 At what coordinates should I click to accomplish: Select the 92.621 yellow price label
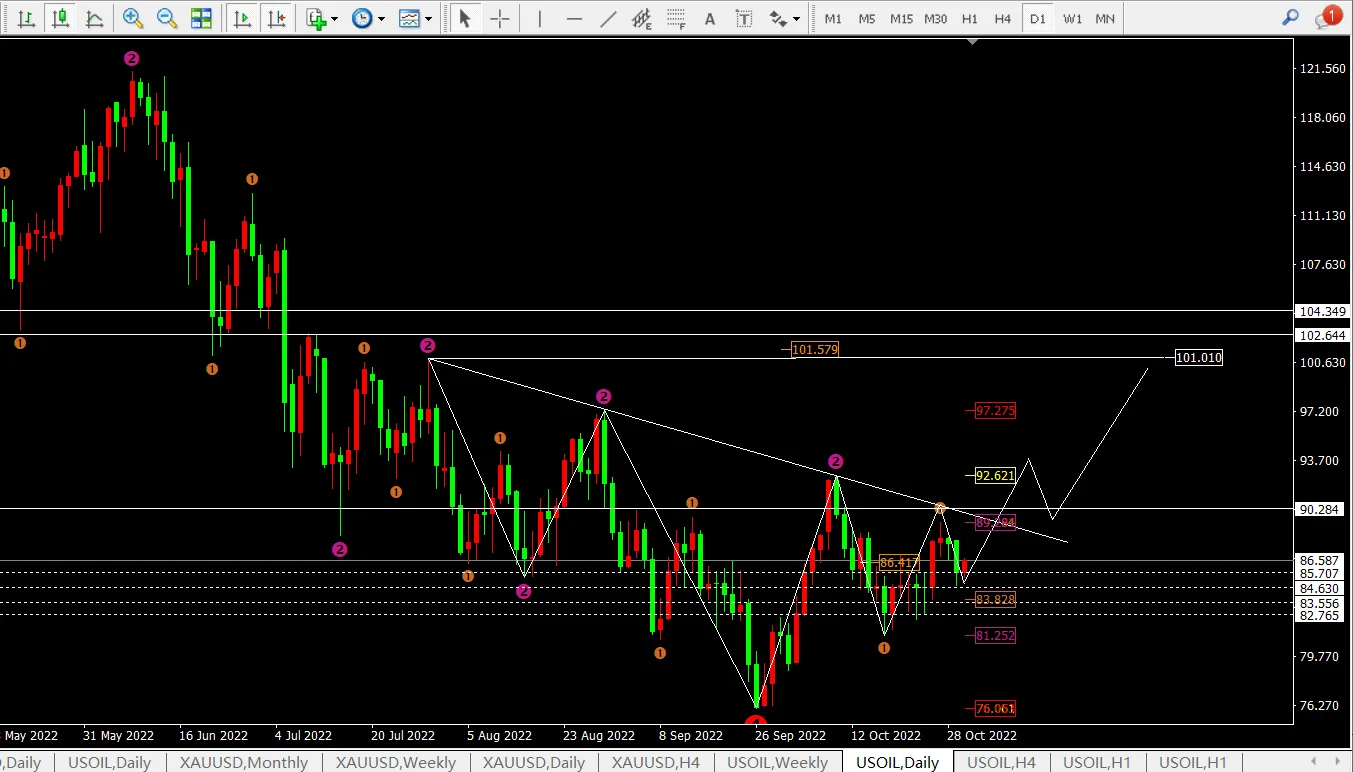tap(995, 476)
